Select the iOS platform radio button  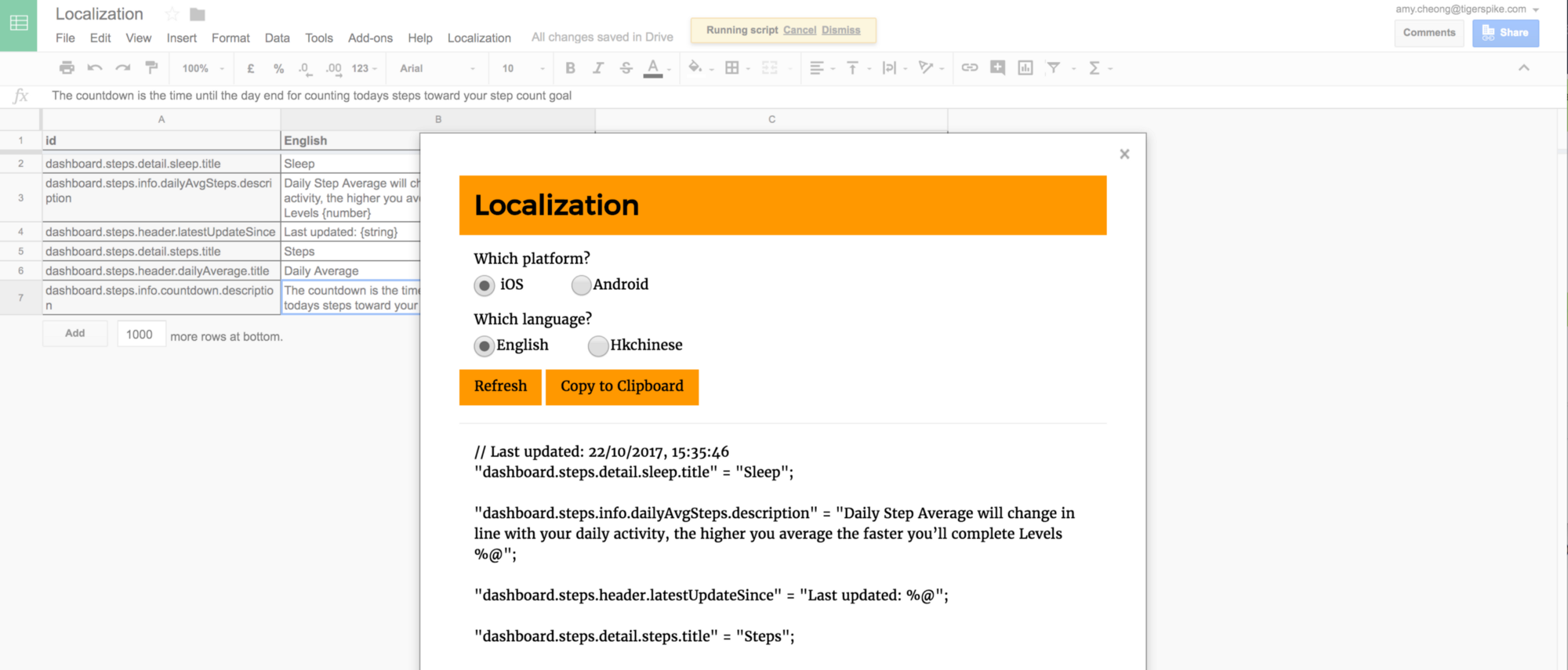coord(485,285)
